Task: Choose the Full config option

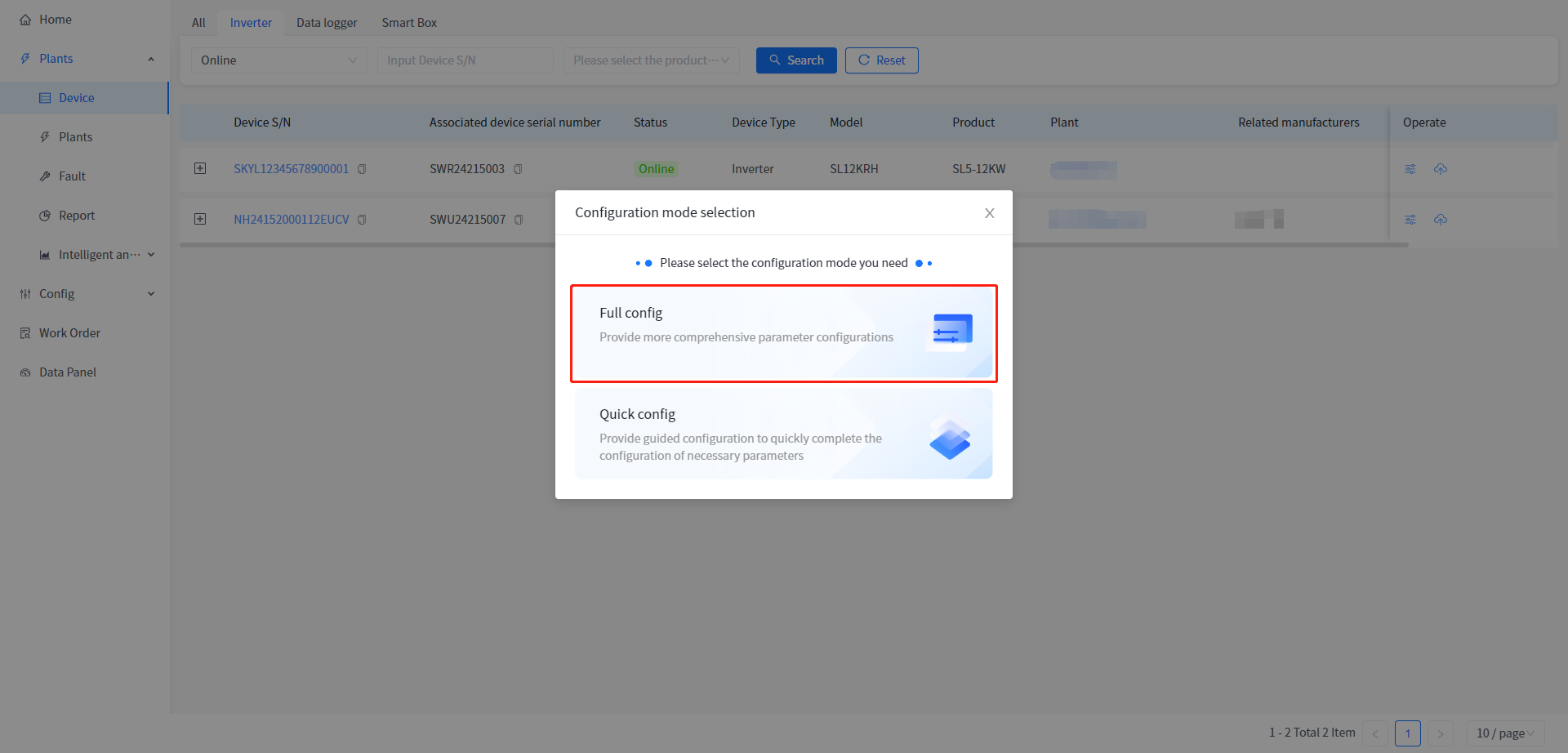Action: pos(783,333)
